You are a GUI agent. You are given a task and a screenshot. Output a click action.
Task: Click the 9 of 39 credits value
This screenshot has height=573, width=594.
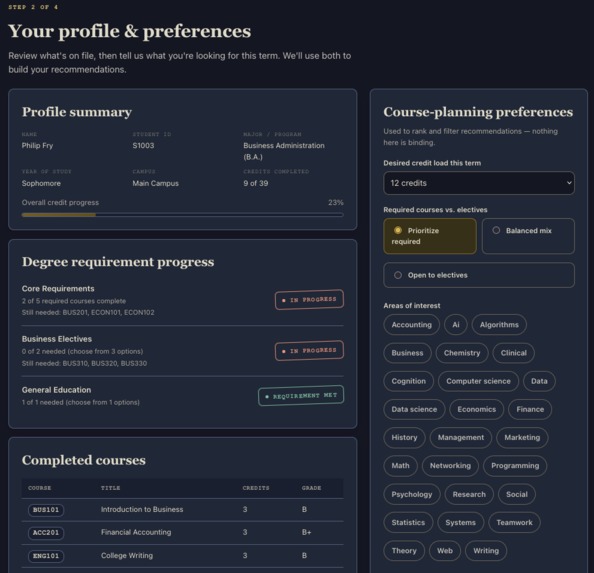(256, 183)
